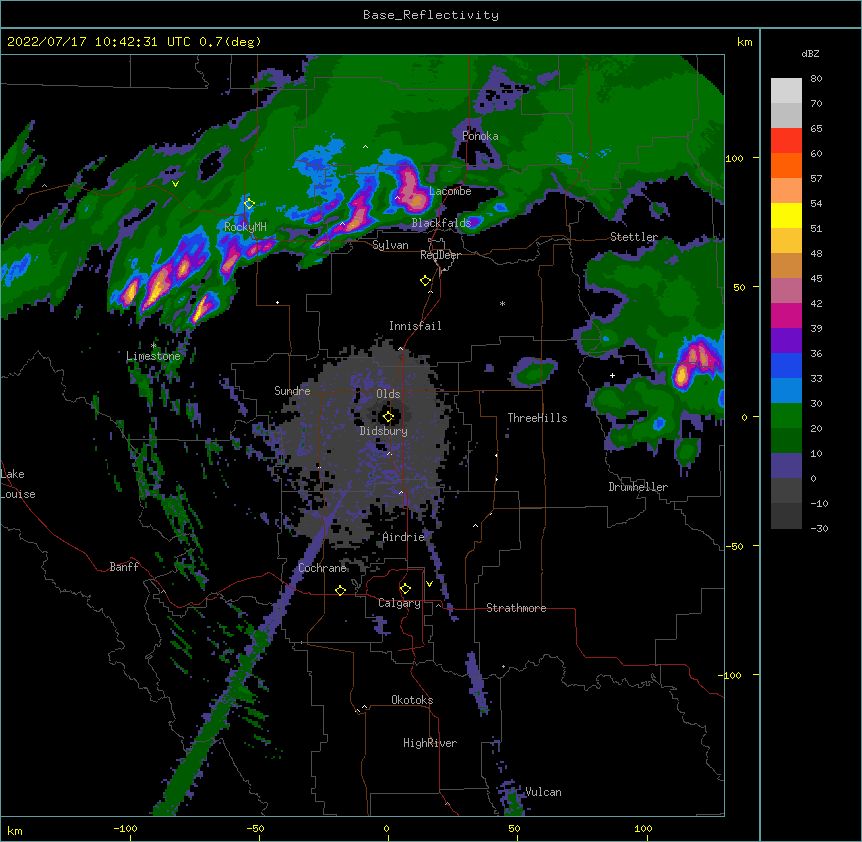Image resolution: width=862 pixels, height=842 pixels.
Task: Click the yellow V marker northwest of RockyMH
Action: tap(175, 184)
